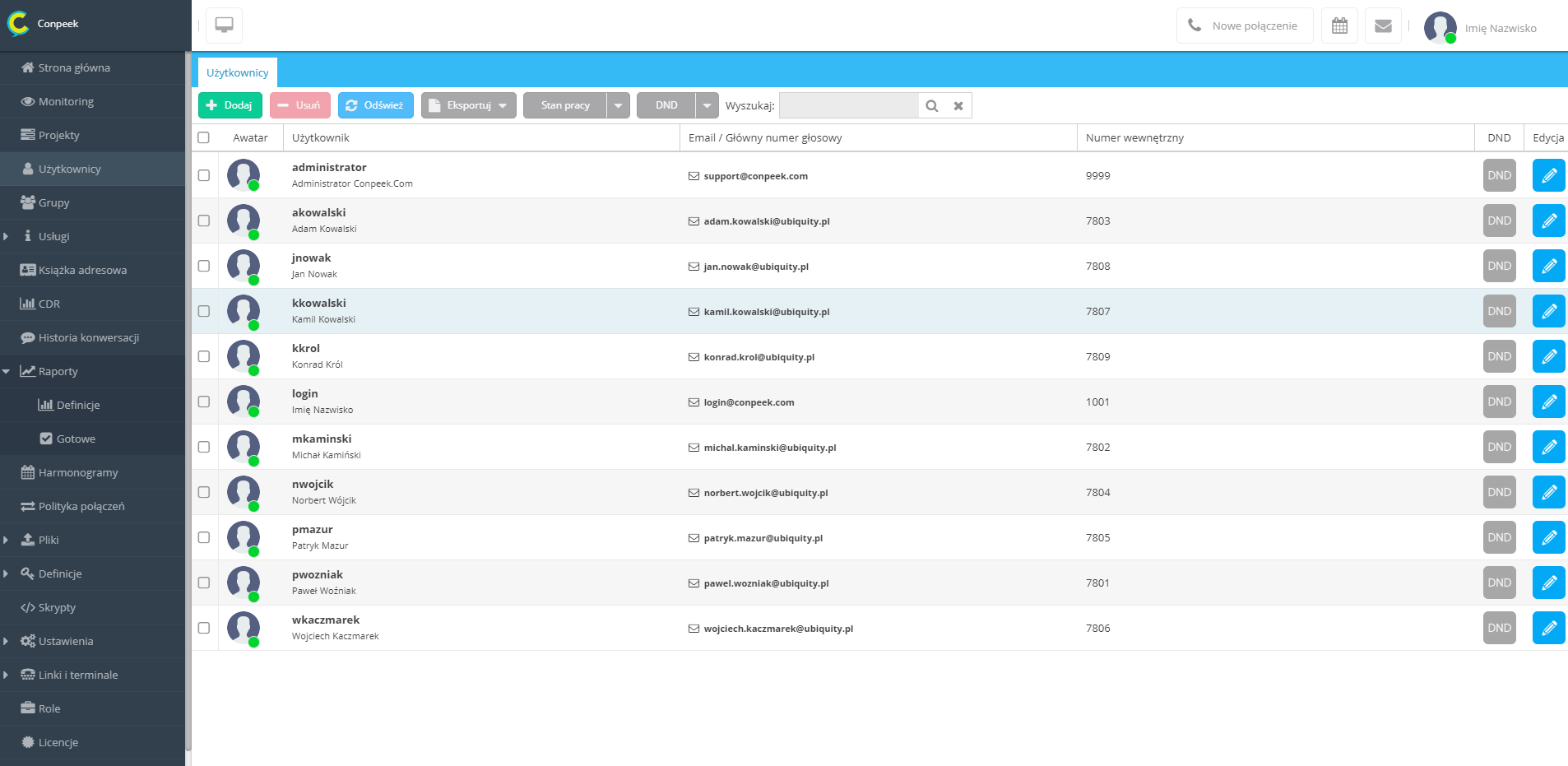Click into the Wyszukaj search field

848,105
